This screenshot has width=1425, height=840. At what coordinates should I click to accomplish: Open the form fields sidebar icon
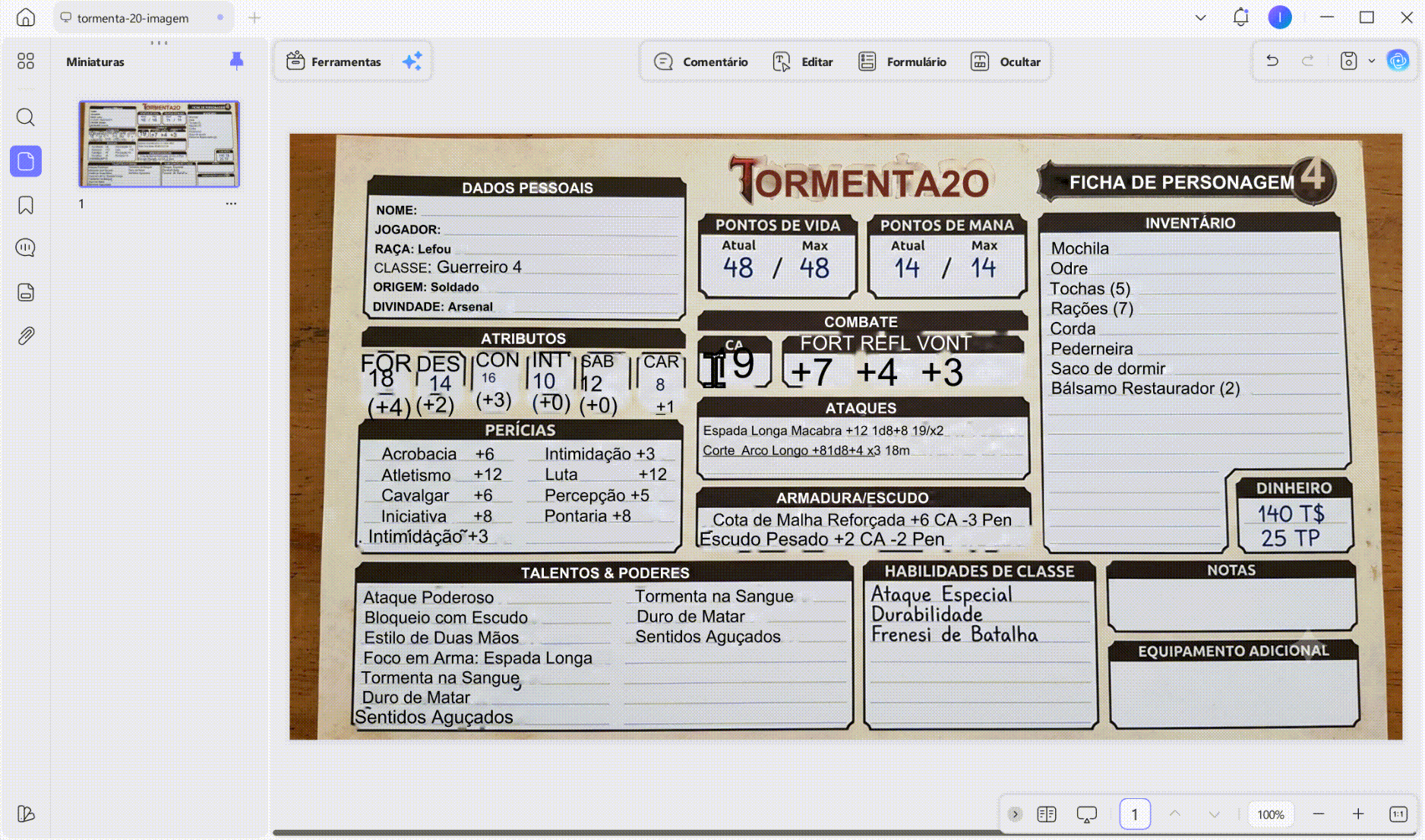pos(26,292)
